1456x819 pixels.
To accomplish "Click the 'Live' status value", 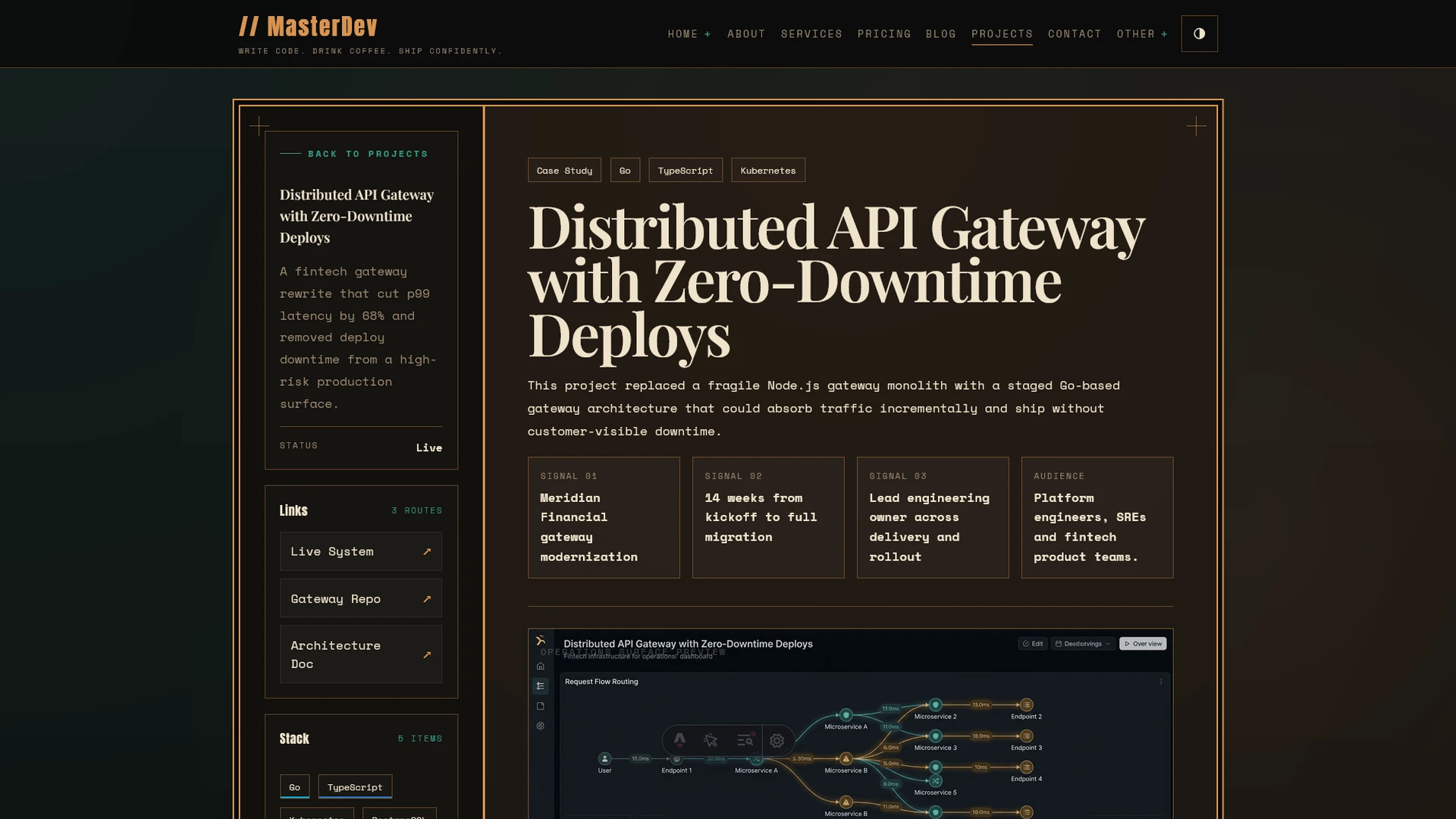I will (429, 447).
